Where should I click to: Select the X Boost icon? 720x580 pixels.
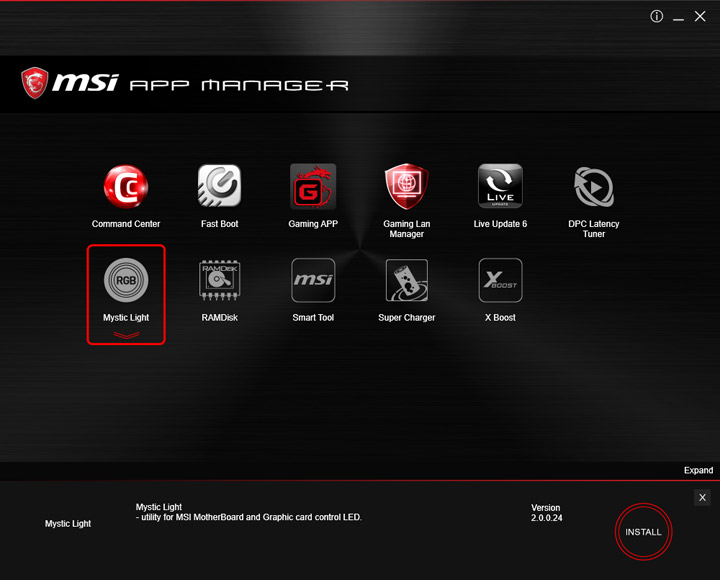(x=500, y=280)
